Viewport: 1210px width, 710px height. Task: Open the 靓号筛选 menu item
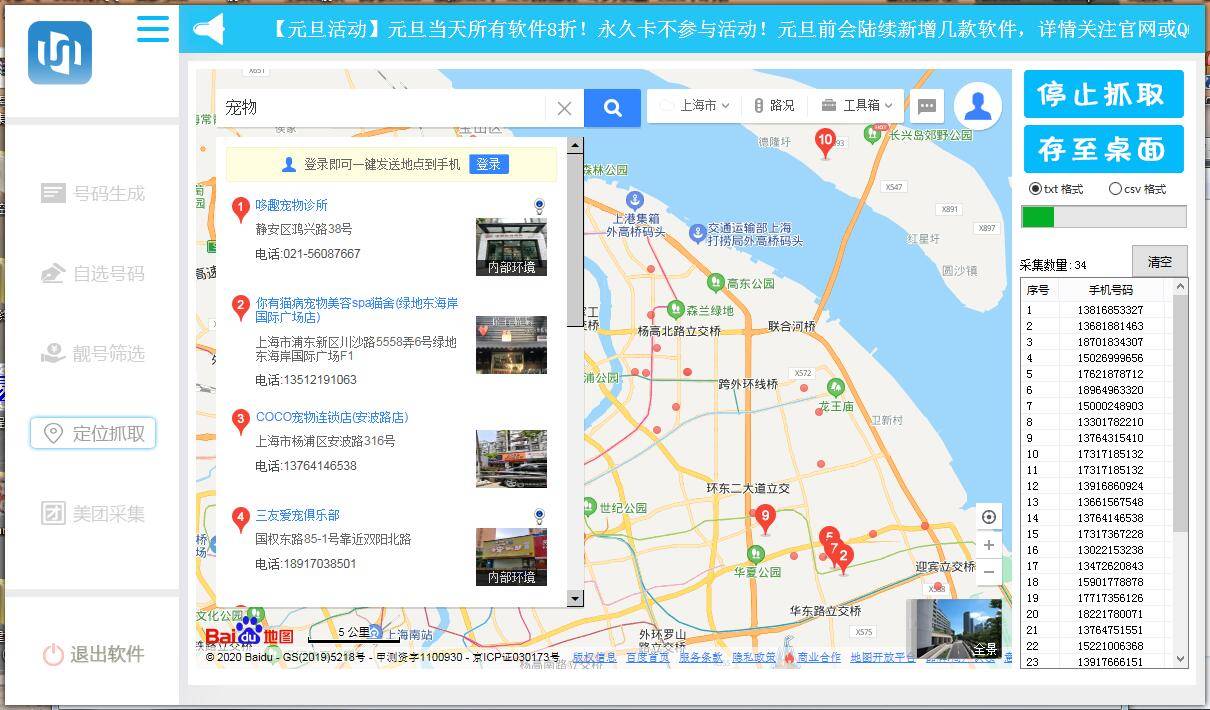[x=93, y=353]
